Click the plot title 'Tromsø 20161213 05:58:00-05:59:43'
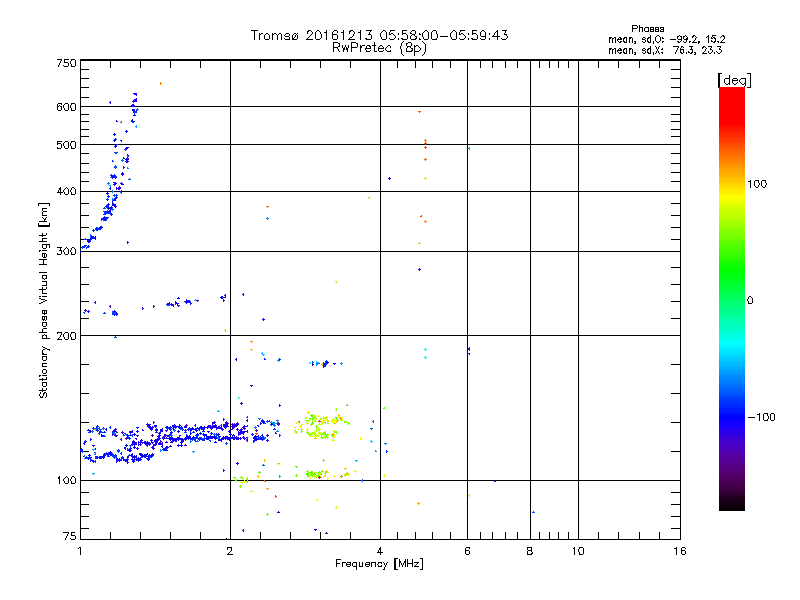 [x=379, y=35]
